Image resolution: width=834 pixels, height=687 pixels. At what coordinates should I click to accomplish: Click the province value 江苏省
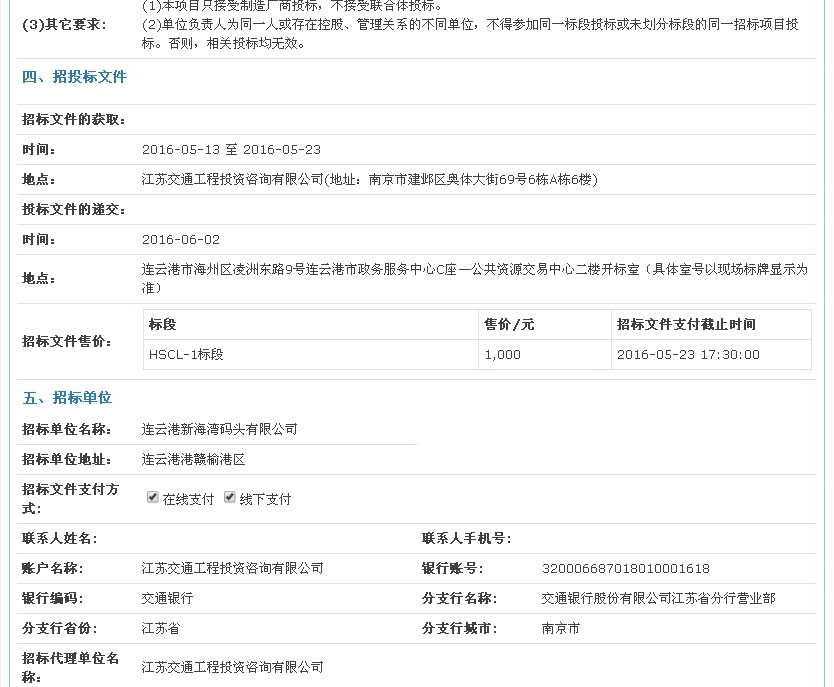pyautogui.click(x=161, y=629)
